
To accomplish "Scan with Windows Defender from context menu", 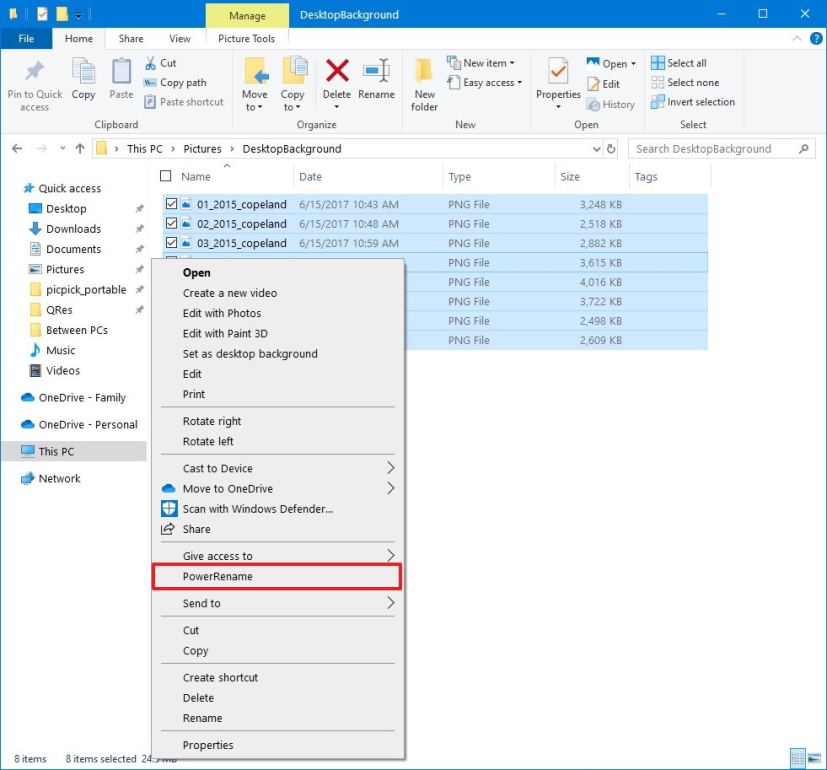I will click(257, 509).
